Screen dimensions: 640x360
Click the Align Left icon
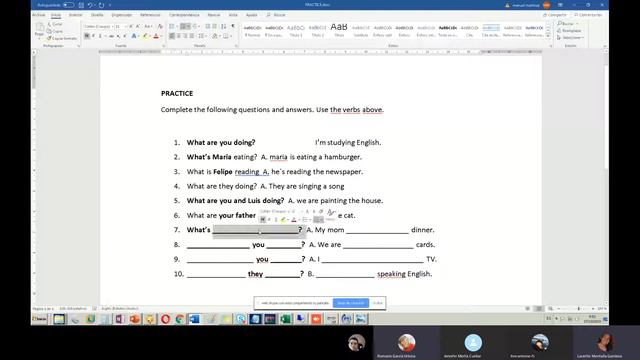(x=172, y=36)
